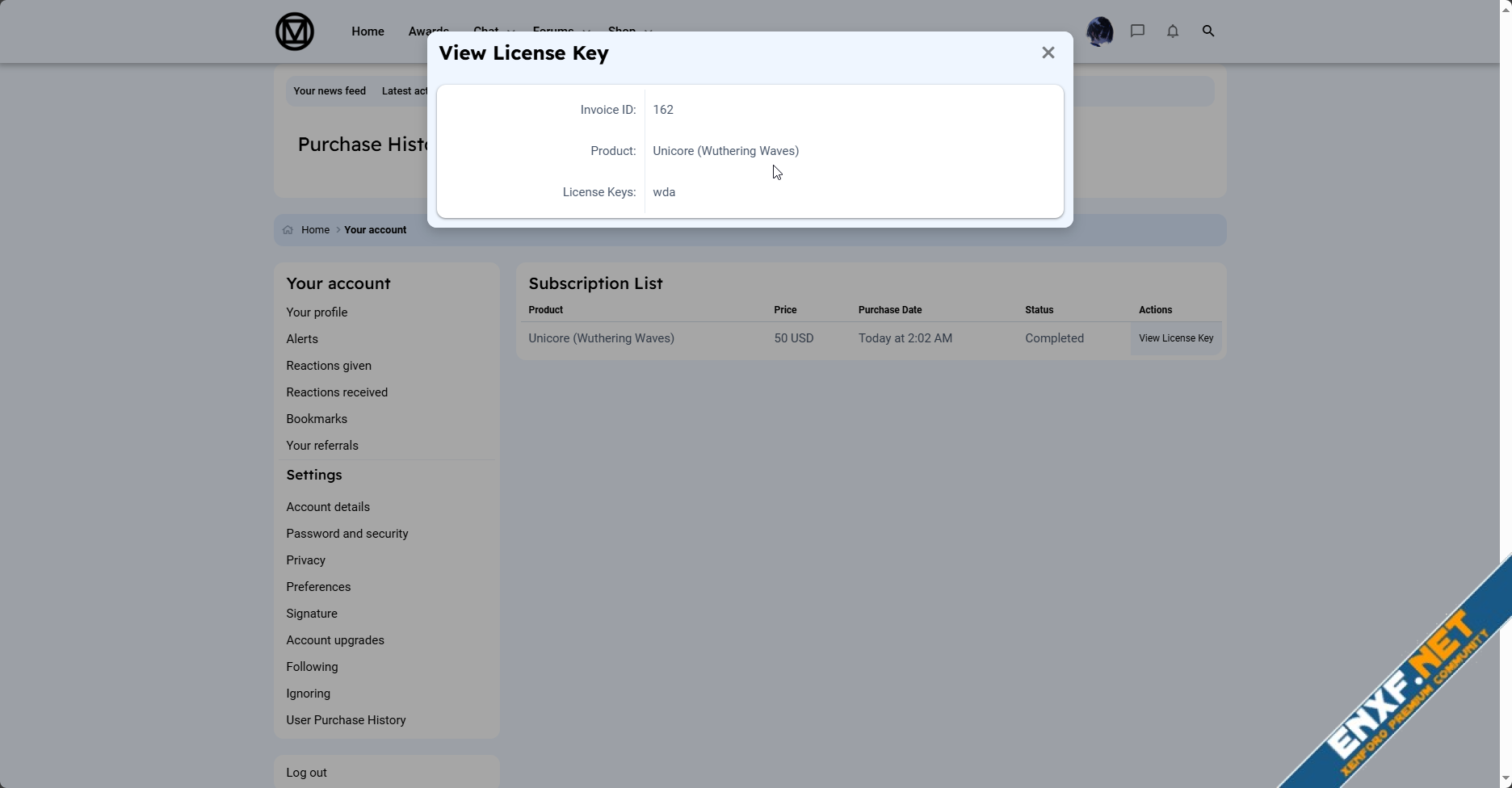Open the search magnifier icon
The width and height of the screenshot is (1512, 788).
tap(1208, 31)
